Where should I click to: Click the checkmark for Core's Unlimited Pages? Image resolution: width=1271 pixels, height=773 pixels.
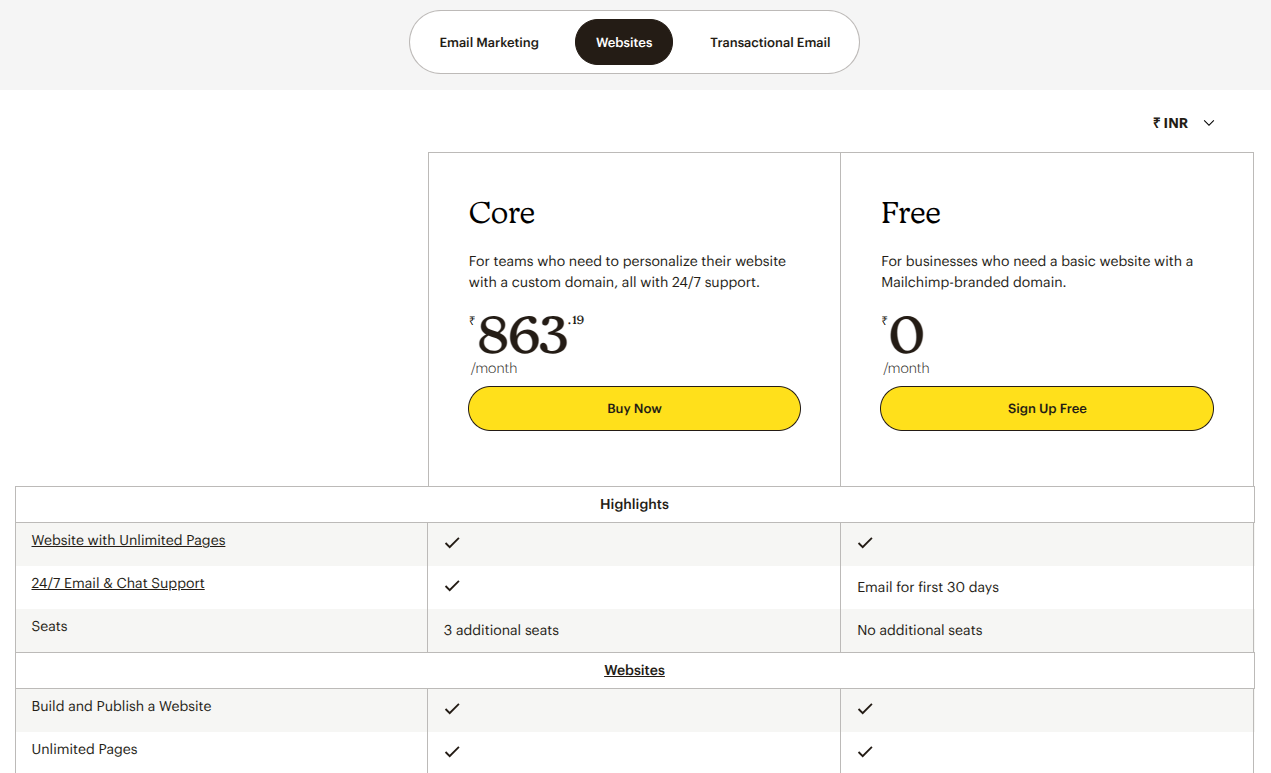point(452,751)
